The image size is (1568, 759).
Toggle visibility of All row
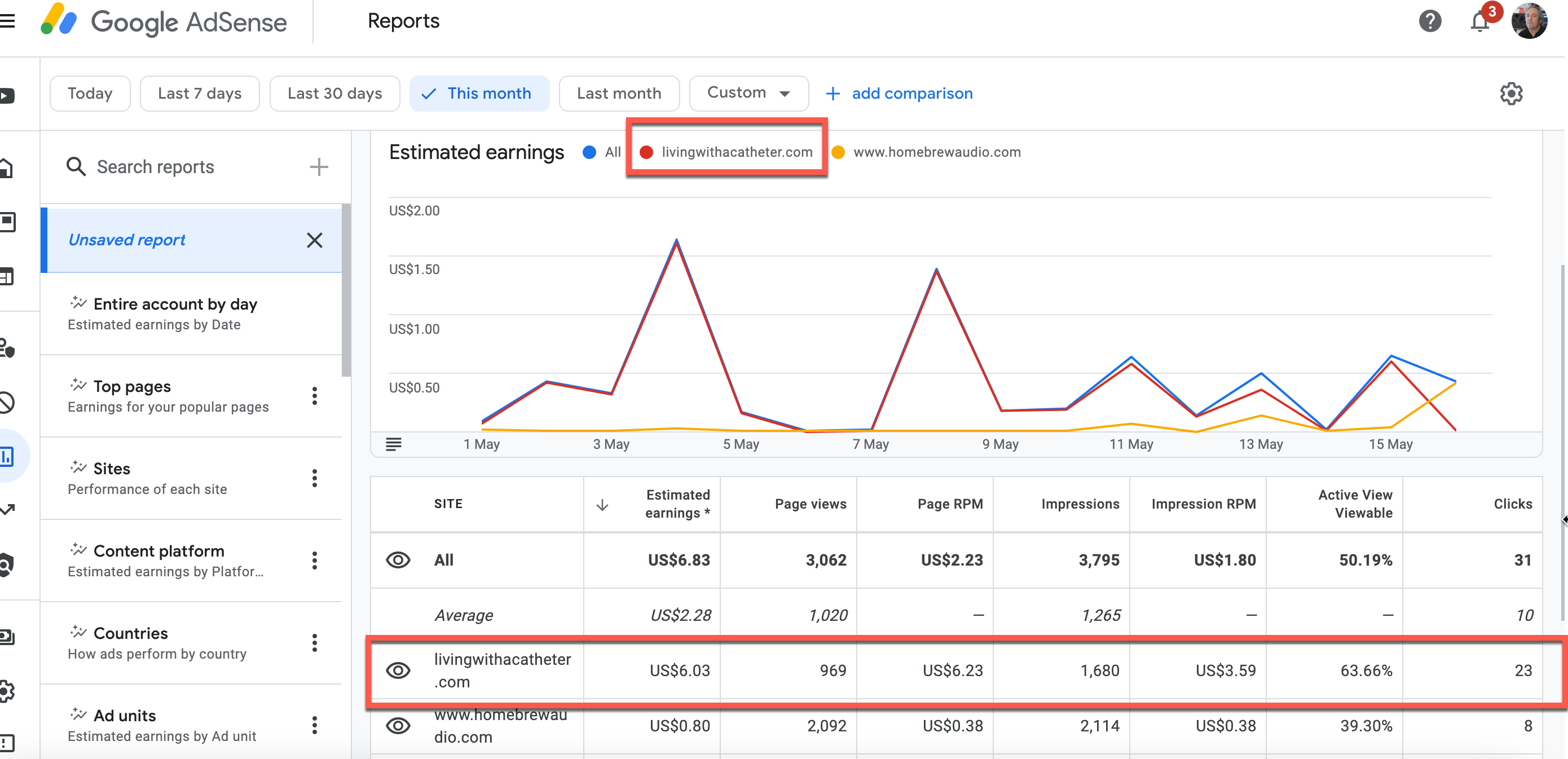click(398, 560)
